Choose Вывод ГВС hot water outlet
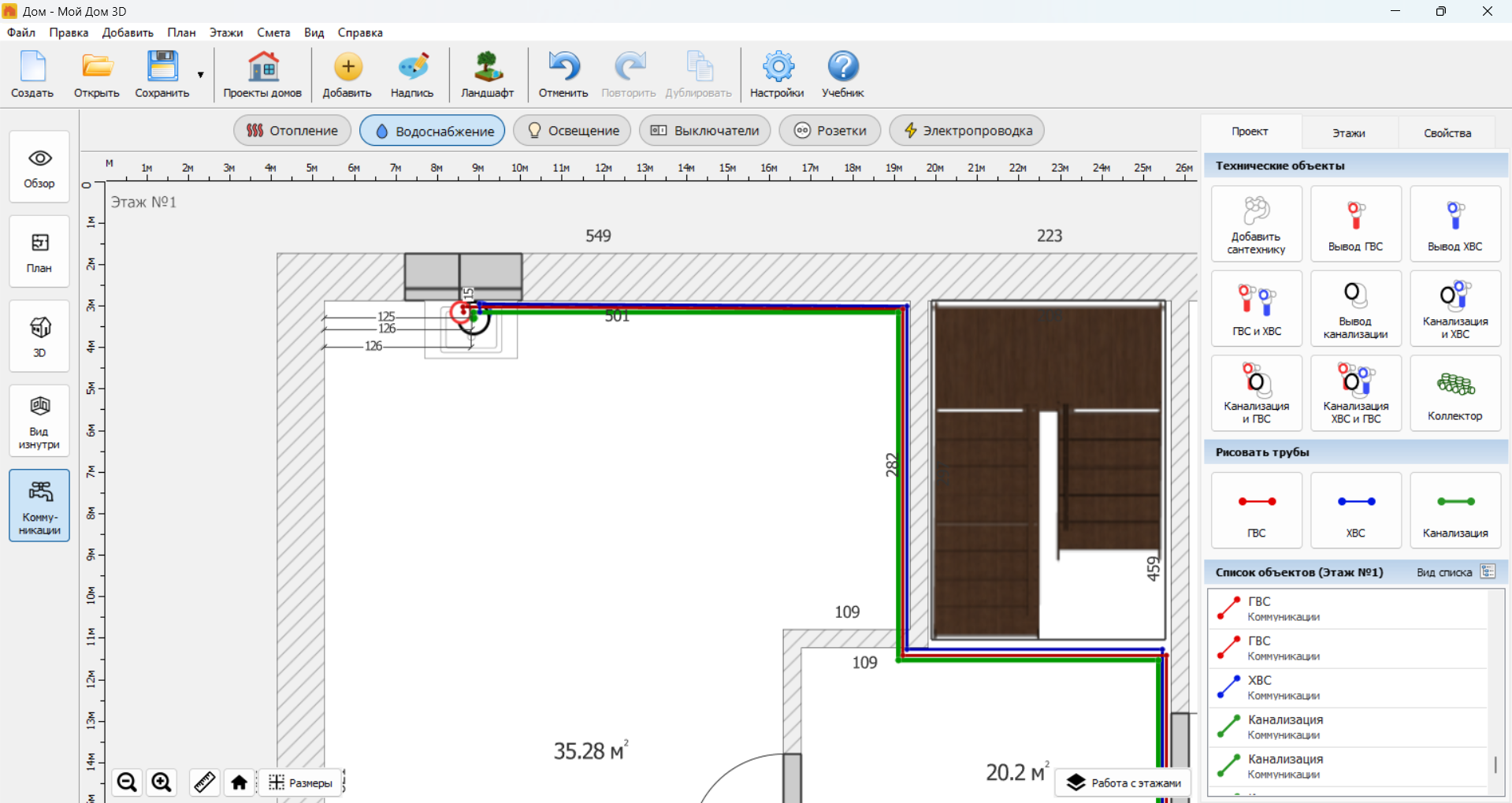Screen dimensions: 1512x803 [1355, 224]
